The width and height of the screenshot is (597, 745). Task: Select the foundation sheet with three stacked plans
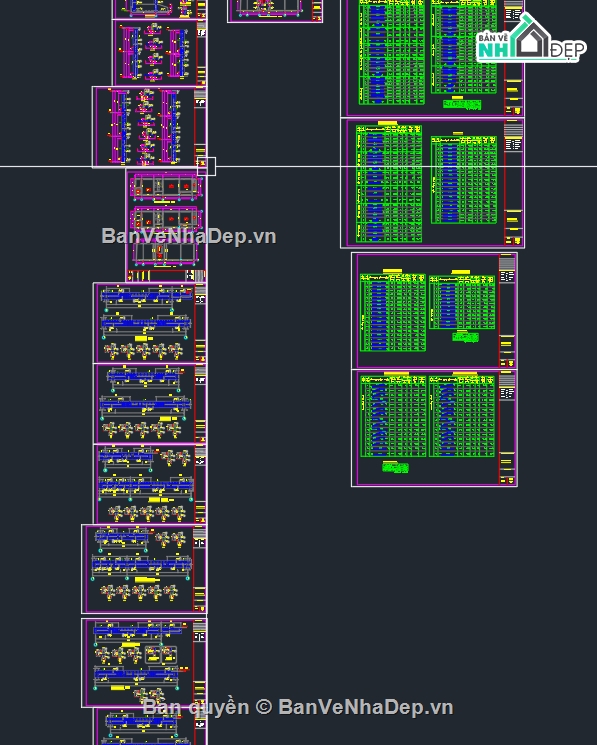(166, 226)
